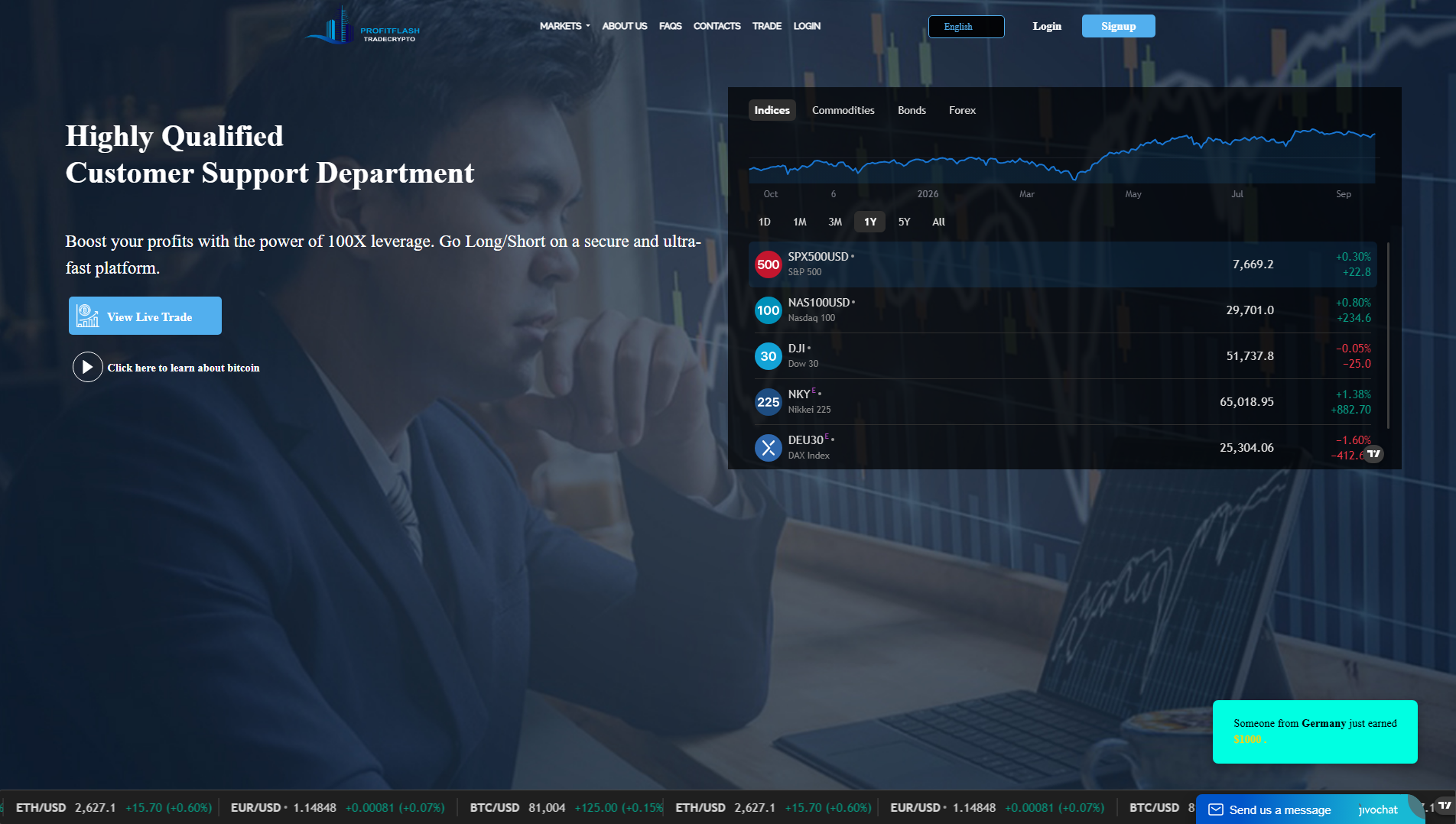Image resolution: width=1456 pixels, height=824 pixels.
Task: Select the DJI Dow 30 row
Action: coord(1063,356)
